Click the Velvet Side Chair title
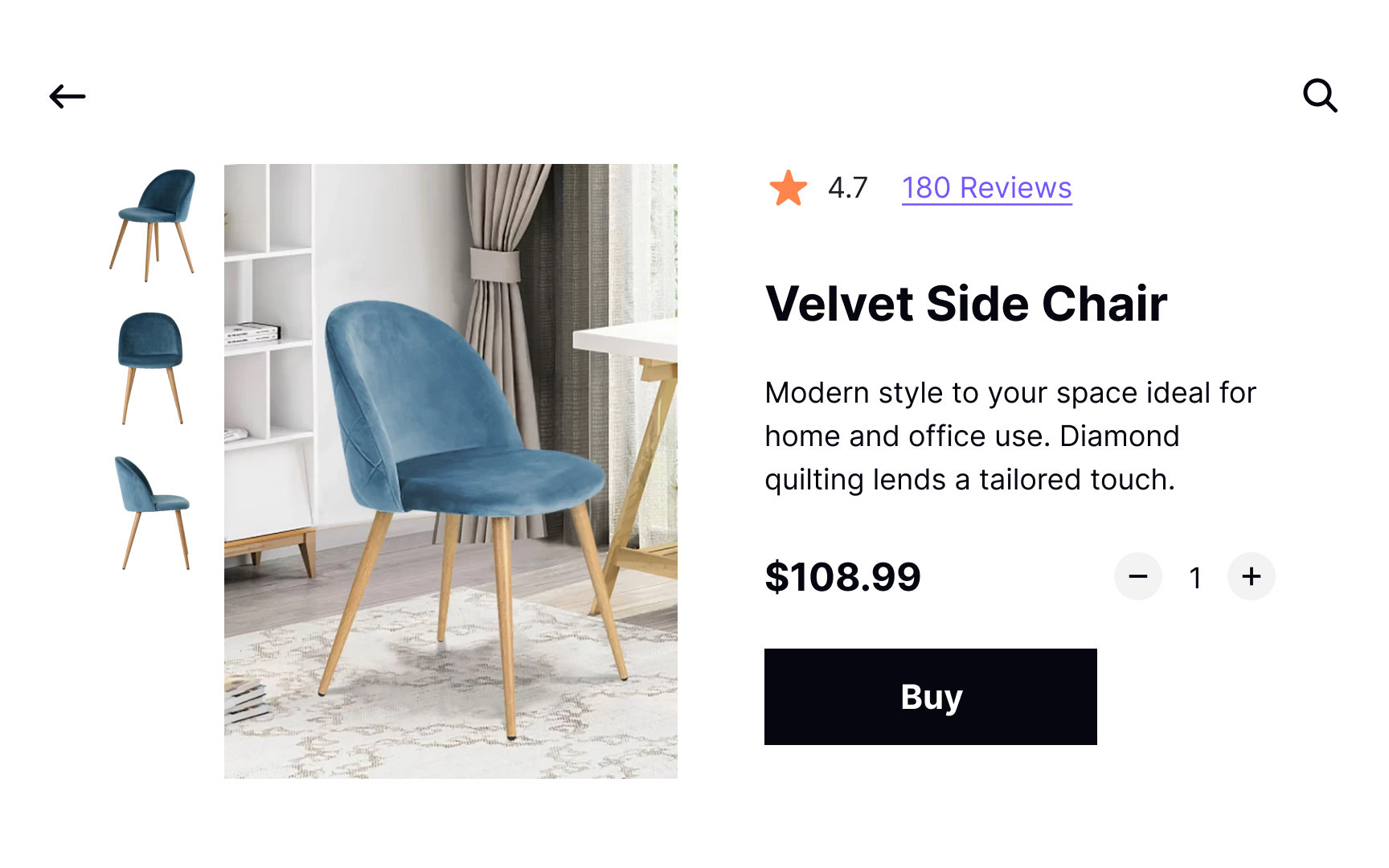 pyautogui.click(x=966, y=304)
